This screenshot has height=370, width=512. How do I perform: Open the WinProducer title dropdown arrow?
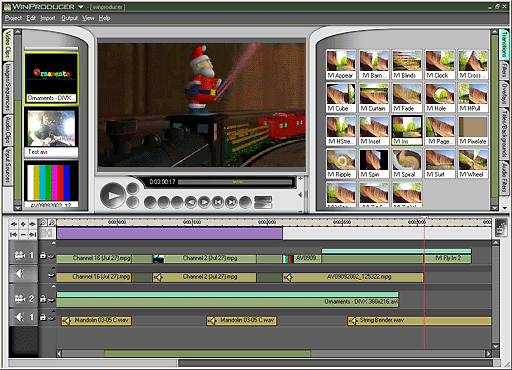(80, 7)
